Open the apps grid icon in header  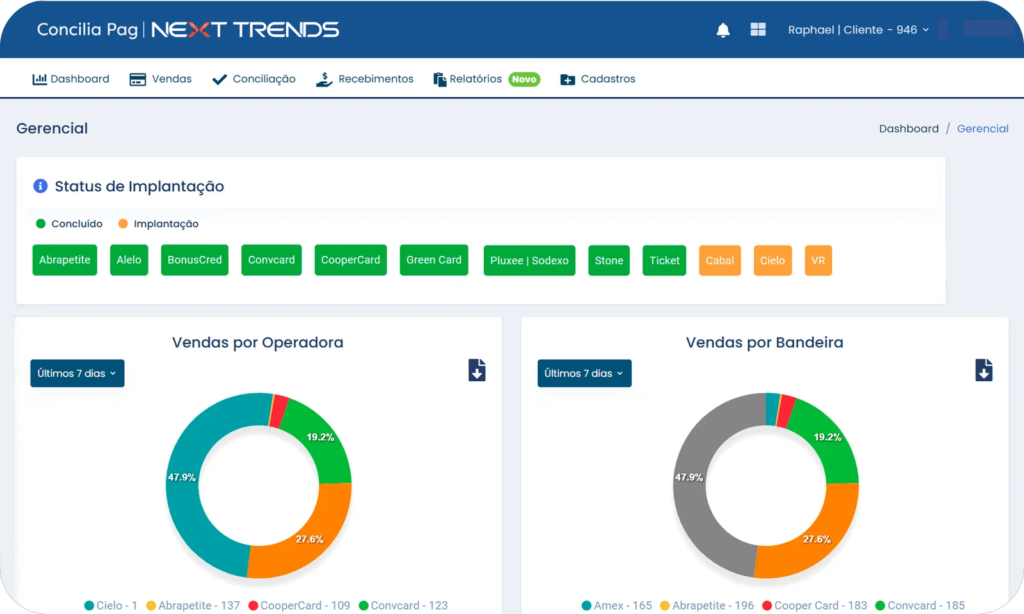pyautogui.click(x=758, y=29)
